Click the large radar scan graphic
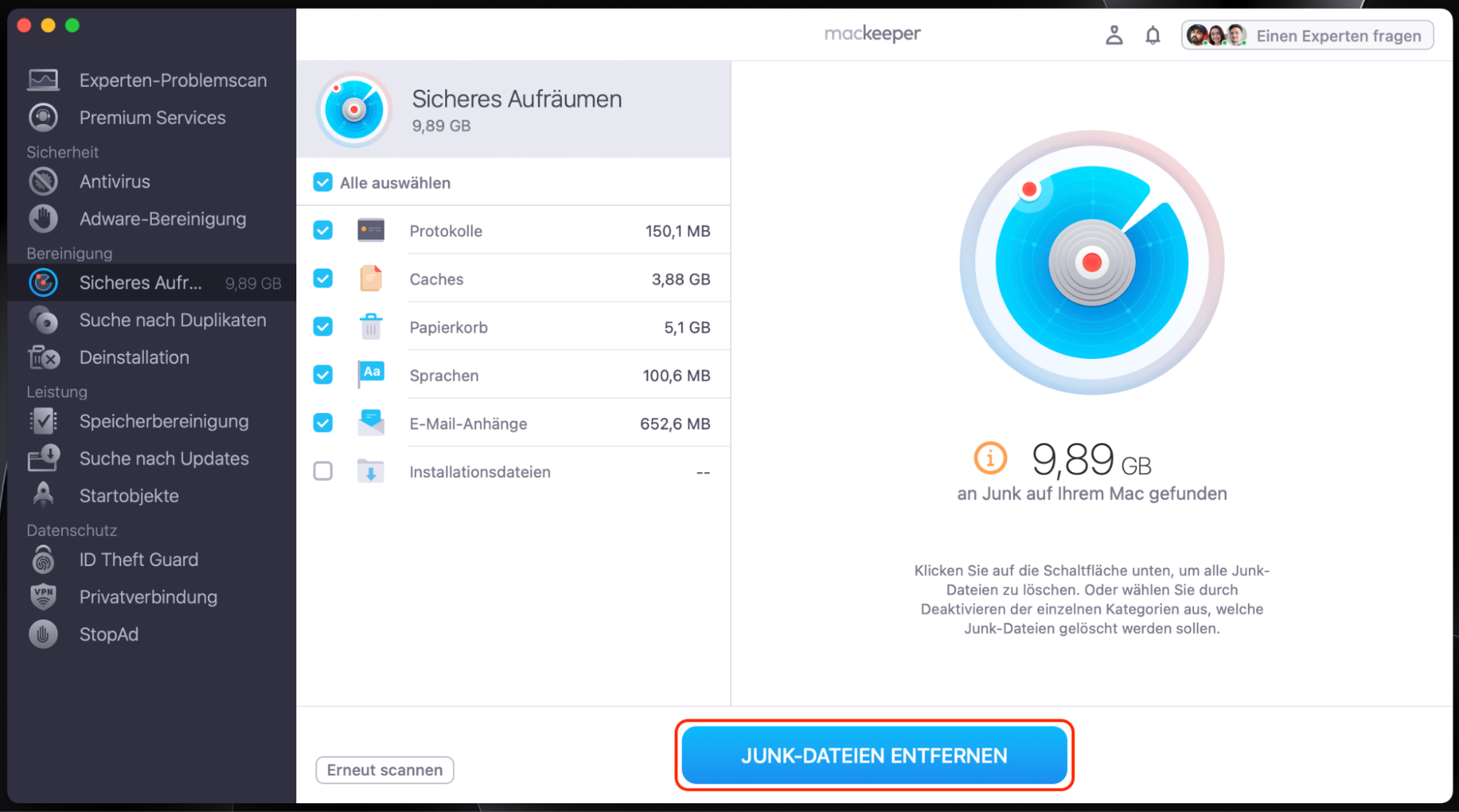The height and width of the screenshot is (812, 1459). point(1092,263)
